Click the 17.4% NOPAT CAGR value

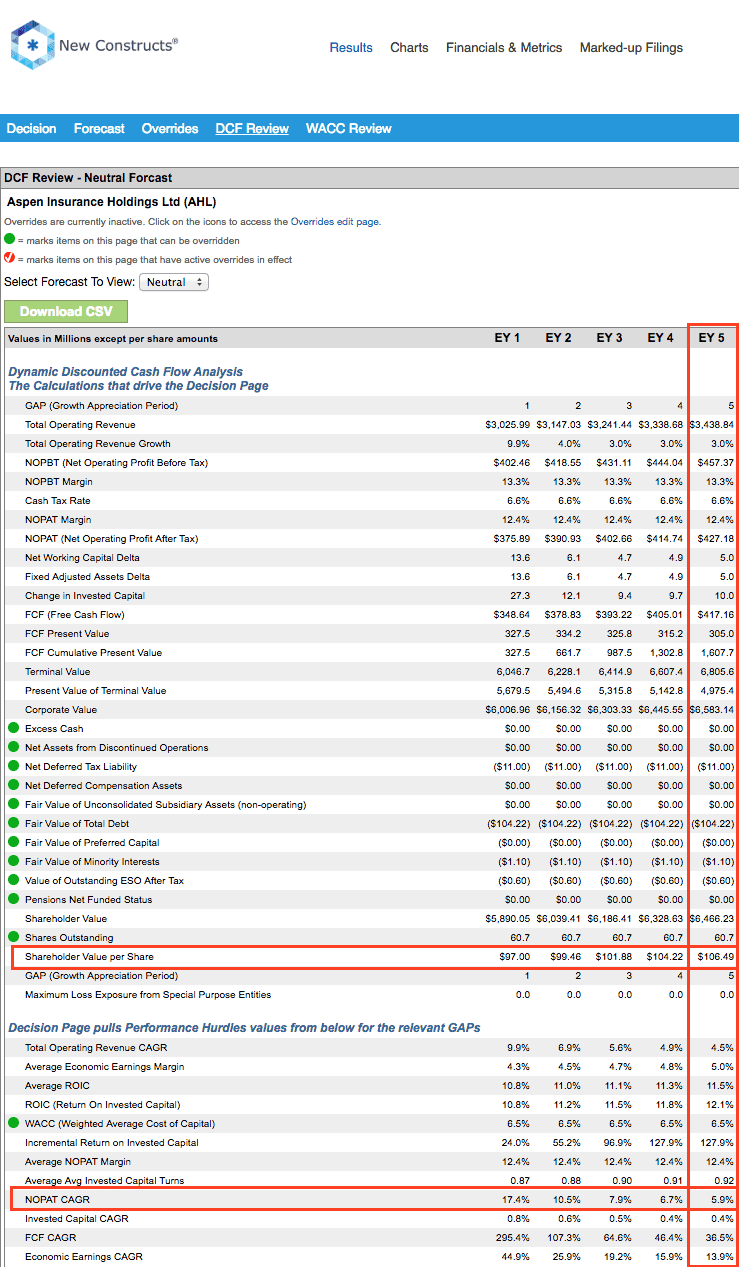point(516,1199)
